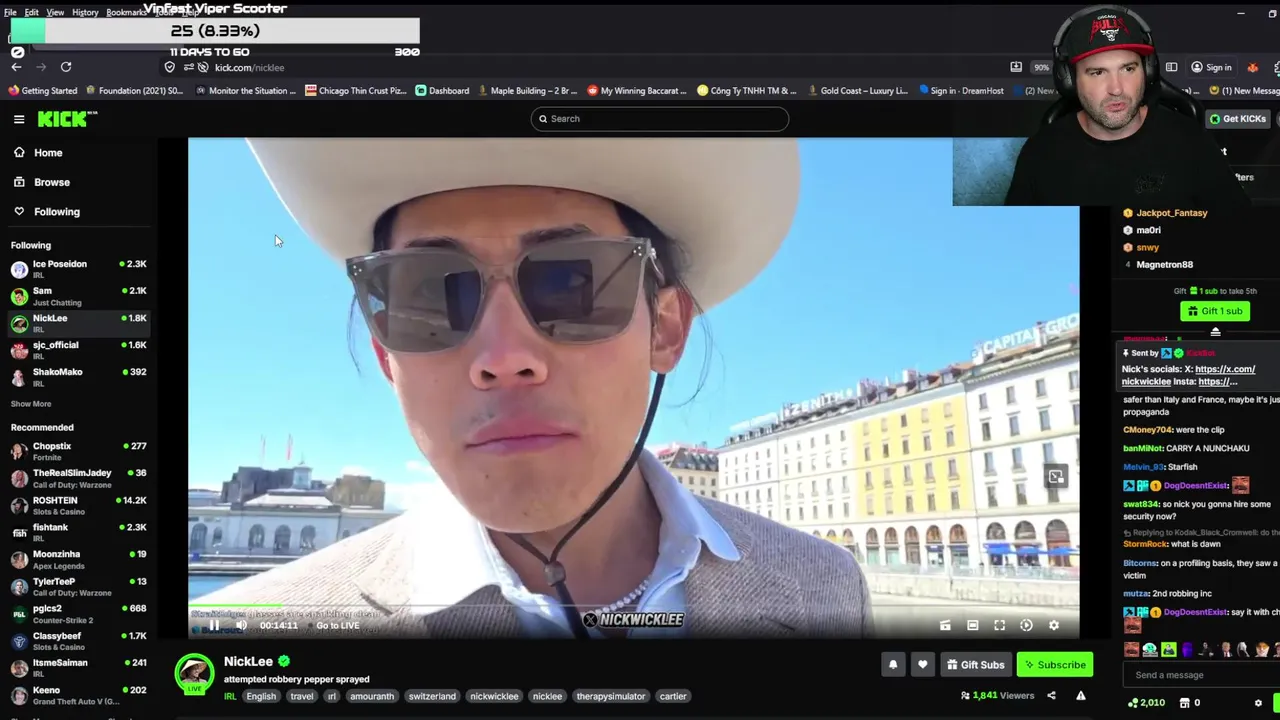Image resolution: width=1280 pixels, height=720 pixels.
Task: Mute the stream volume
Action: [x=241, y=626]
